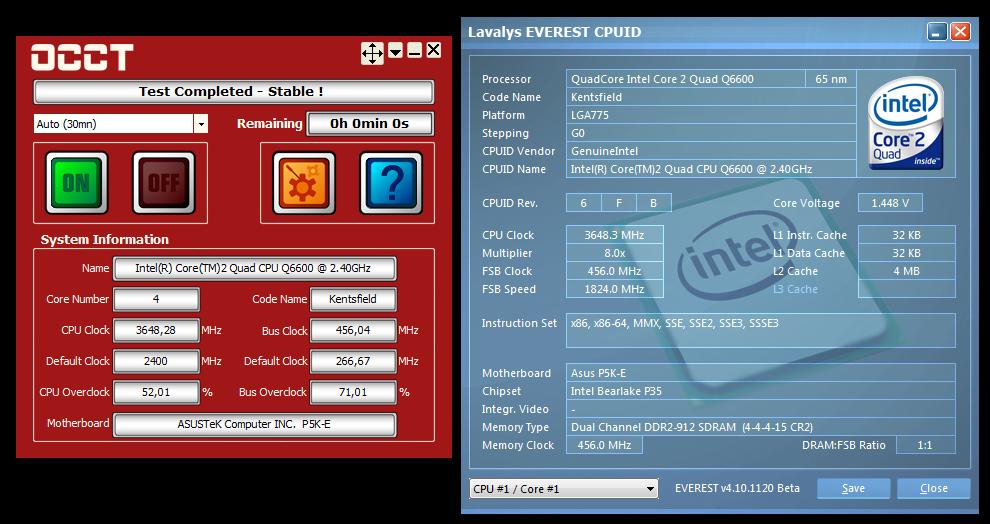Viewport: 990px width, 524px height.
Task: Click the OCCT Motherboard field ASUSTeK P5K-E
Action: point(254,424)
